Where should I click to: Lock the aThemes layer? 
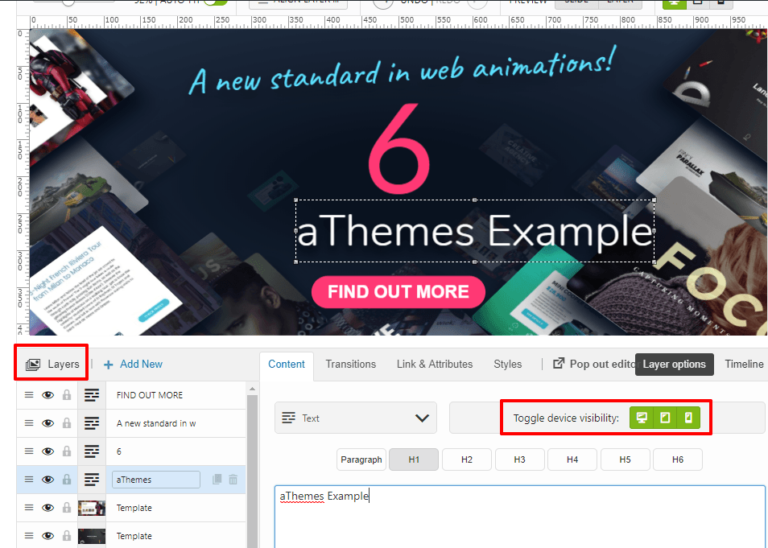[67, 479]
